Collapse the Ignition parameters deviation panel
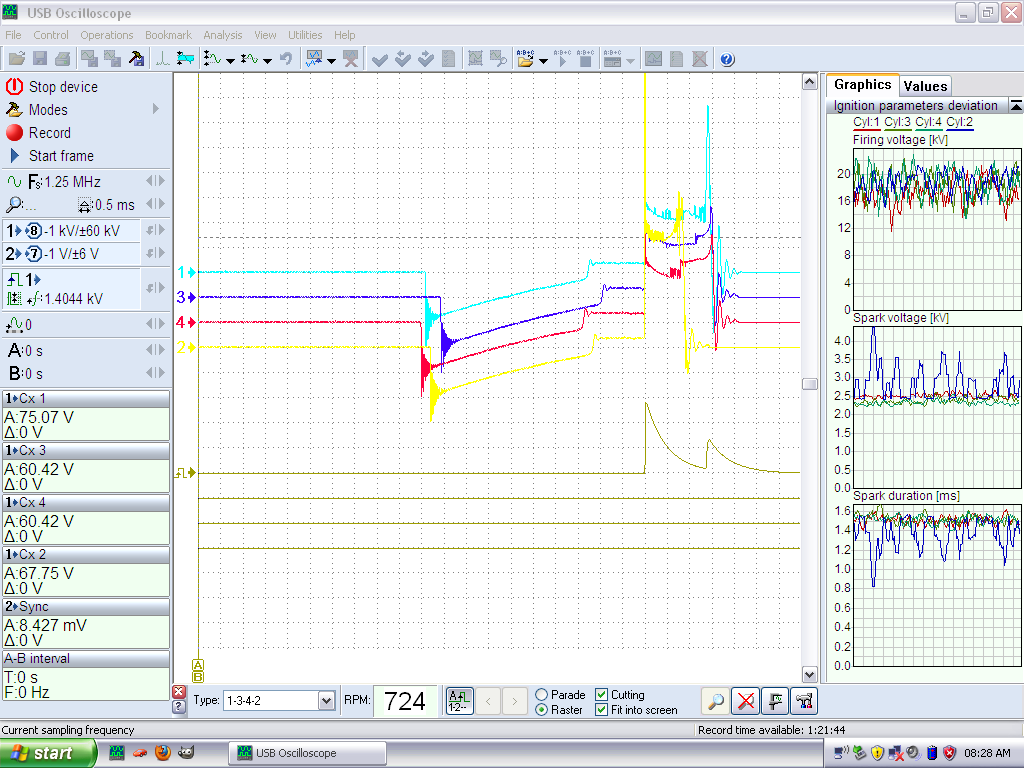 (1015, 105)
